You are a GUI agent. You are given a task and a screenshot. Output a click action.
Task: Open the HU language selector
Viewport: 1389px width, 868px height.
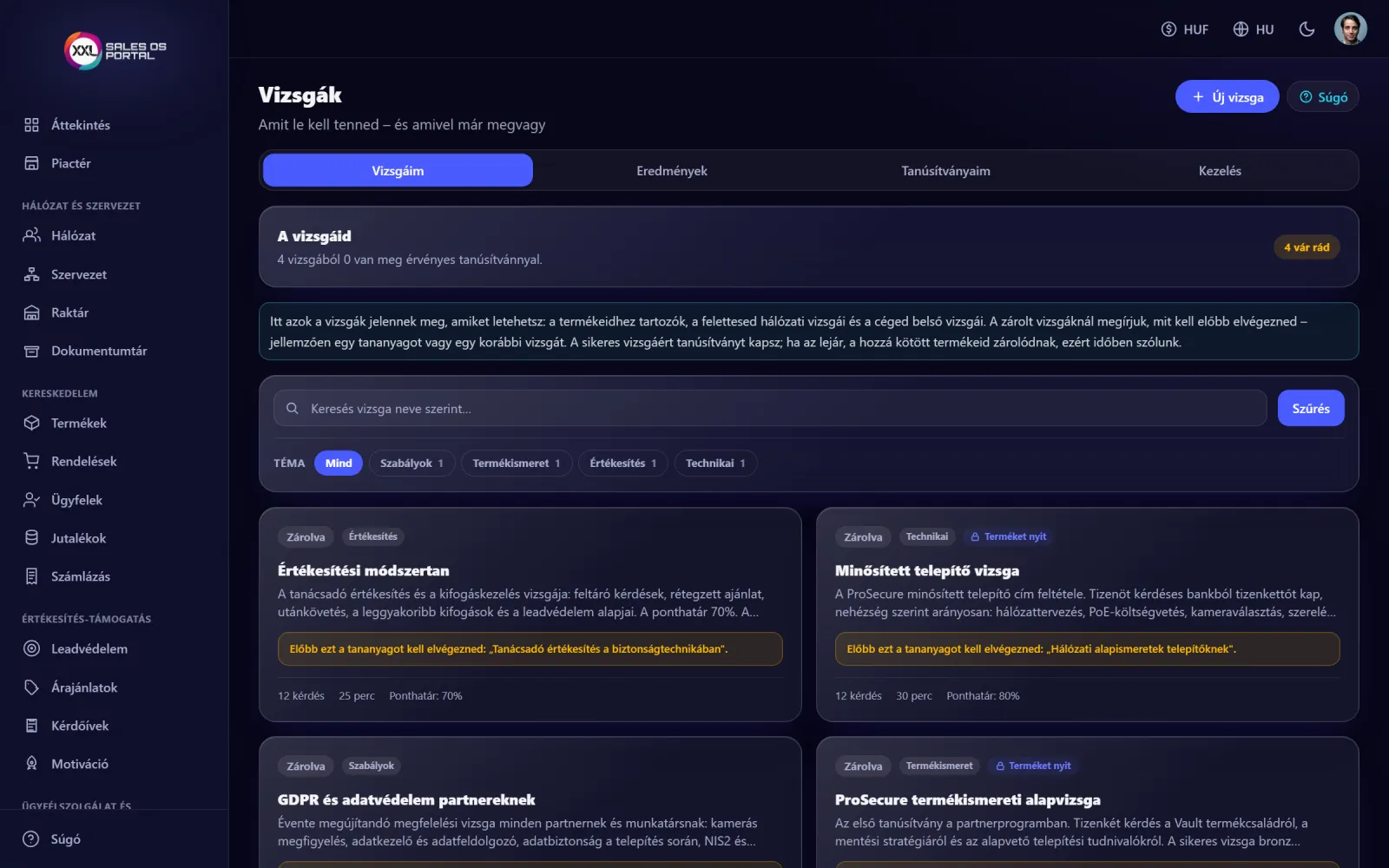(1254, 30)
